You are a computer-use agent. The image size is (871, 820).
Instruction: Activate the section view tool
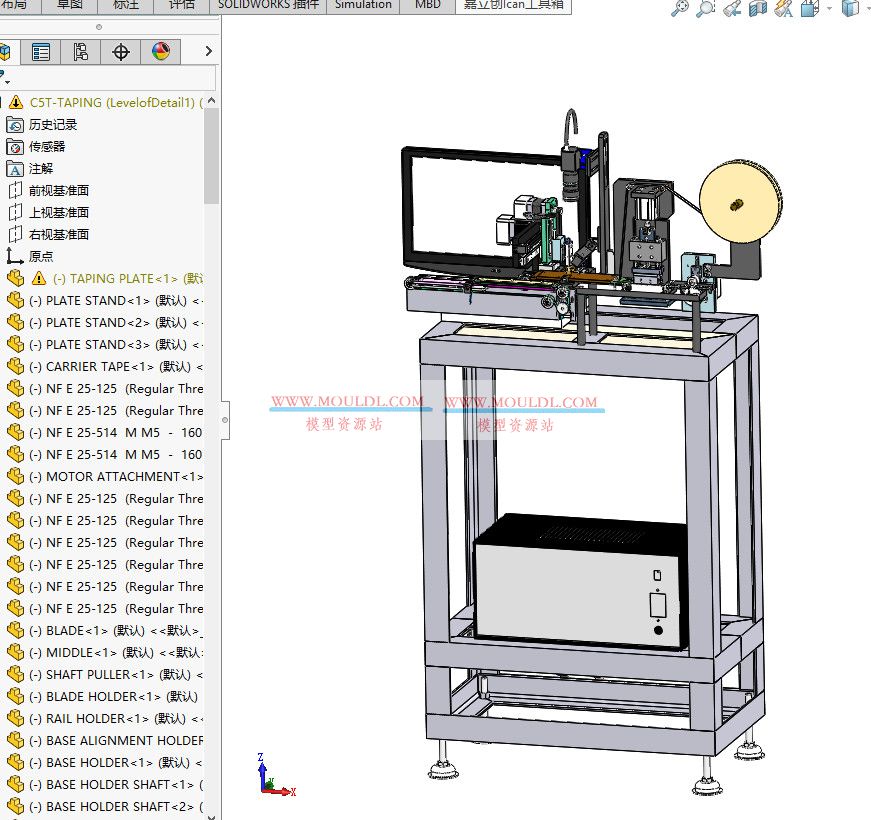[x=755, y=8]
